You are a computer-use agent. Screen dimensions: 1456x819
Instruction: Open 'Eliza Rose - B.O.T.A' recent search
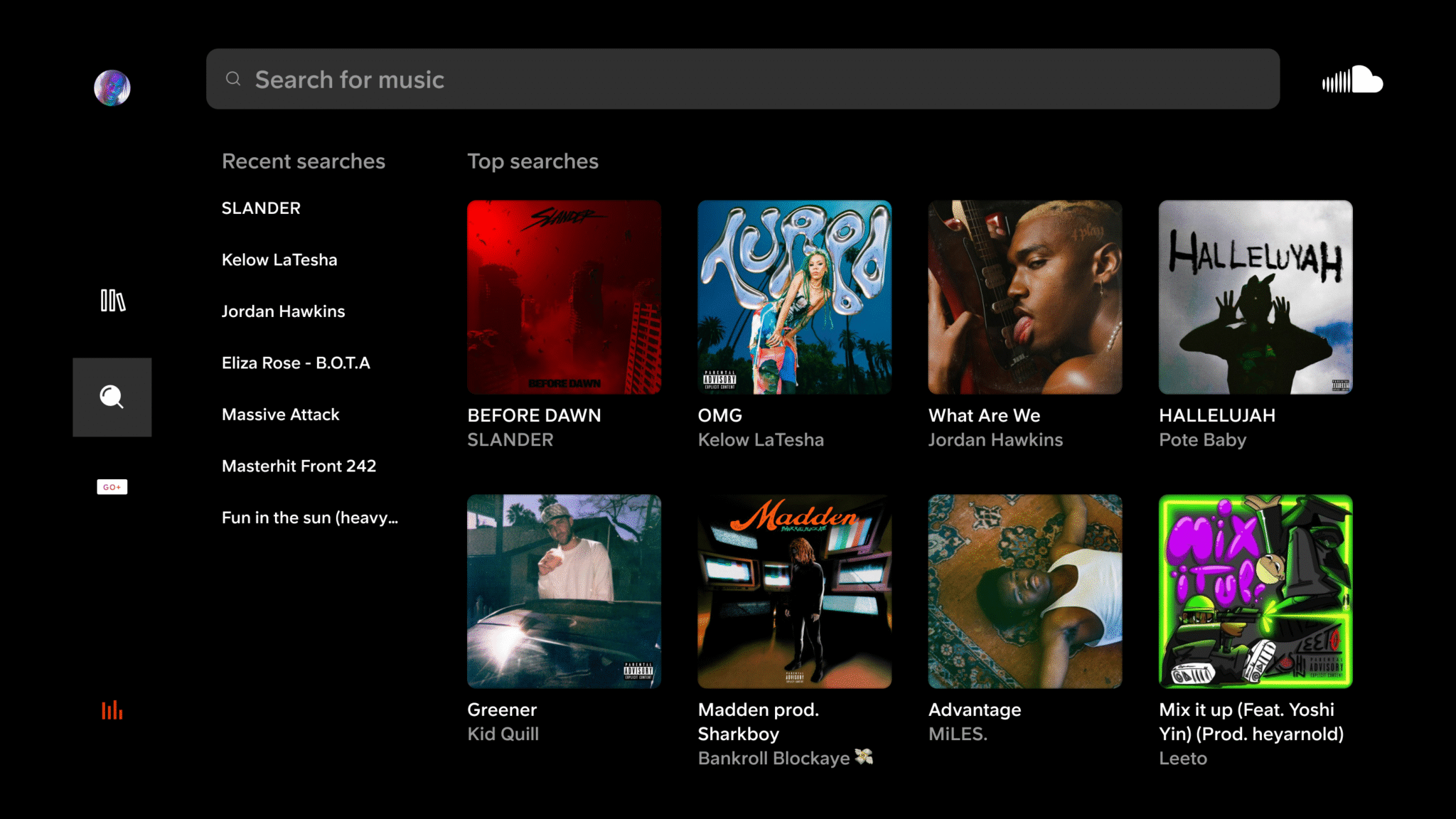(x=296, y=363)
